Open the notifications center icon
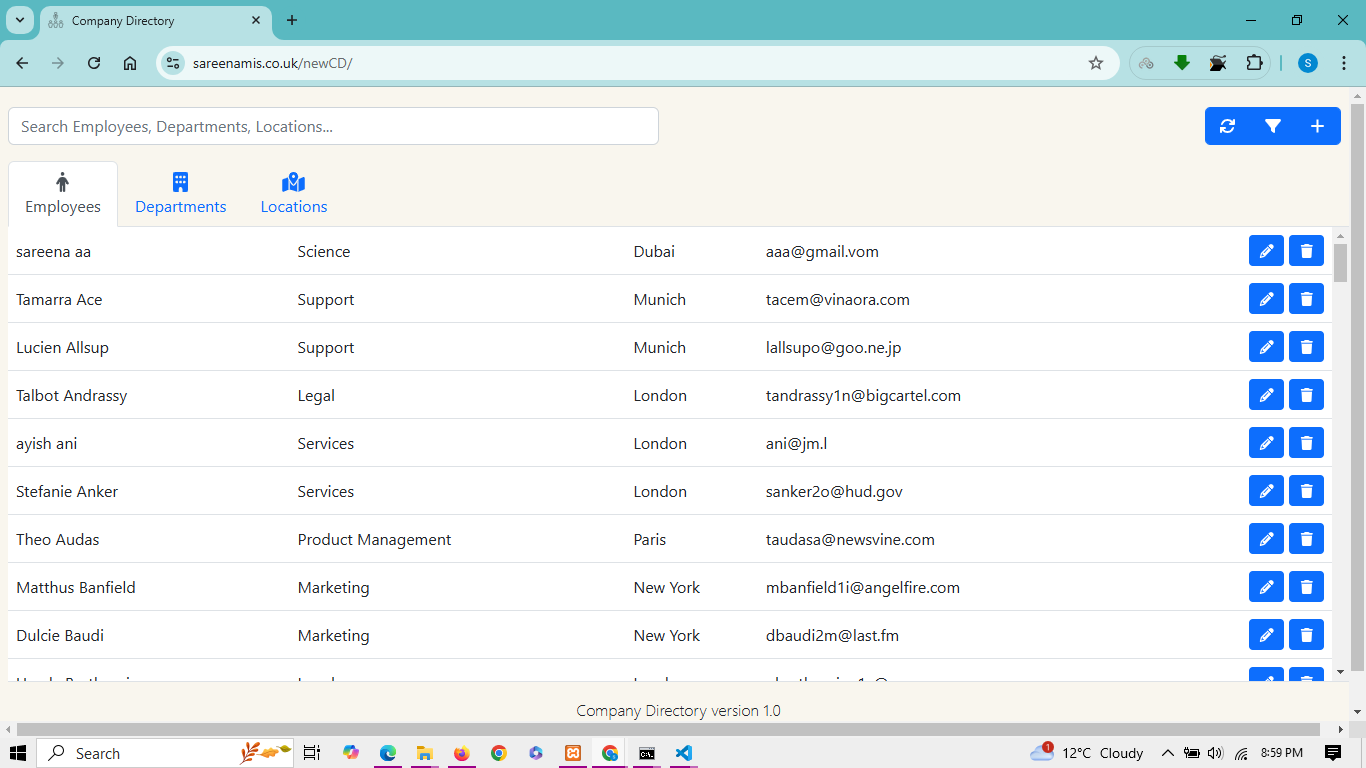The height and width of the screenshot is (768, 1366). (1333, 753)
